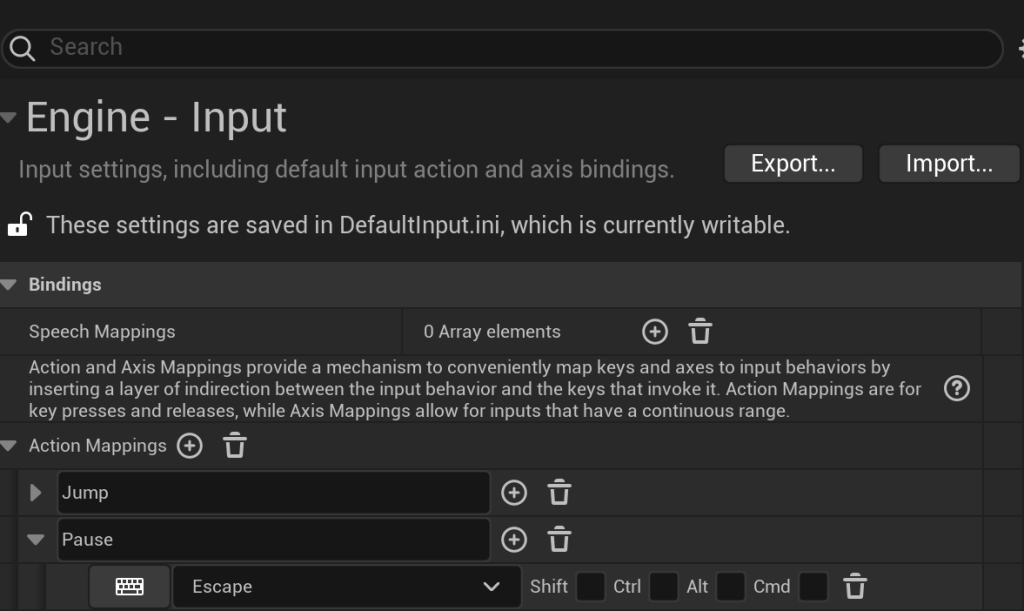Delete all Speech Mappings elements
This screenshot has width=1024, height=611.
[700, 331]
